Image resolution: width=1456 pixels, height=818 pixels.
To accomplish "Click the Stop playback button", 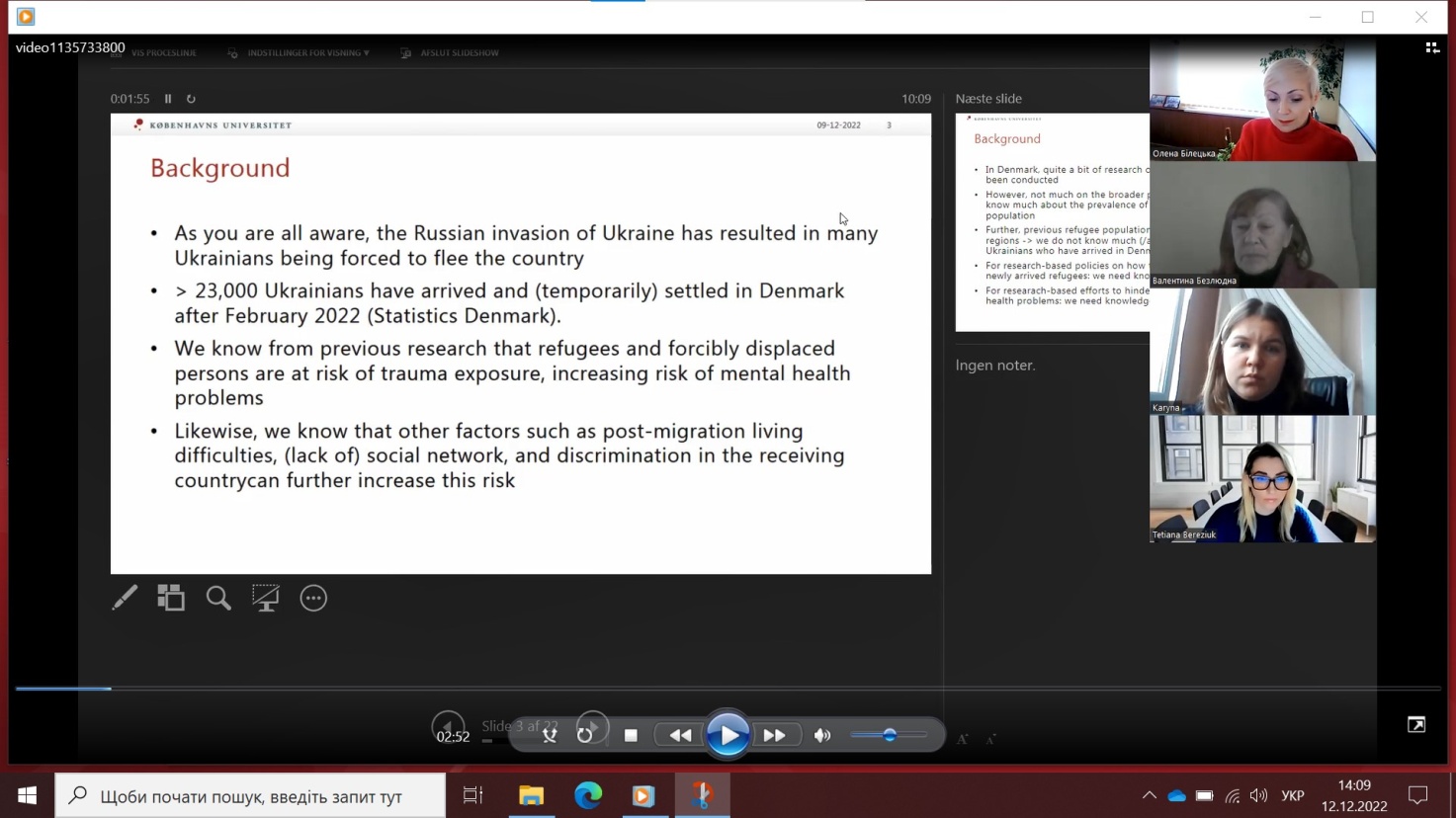I will pyautogui.click(x=631, y=736).
